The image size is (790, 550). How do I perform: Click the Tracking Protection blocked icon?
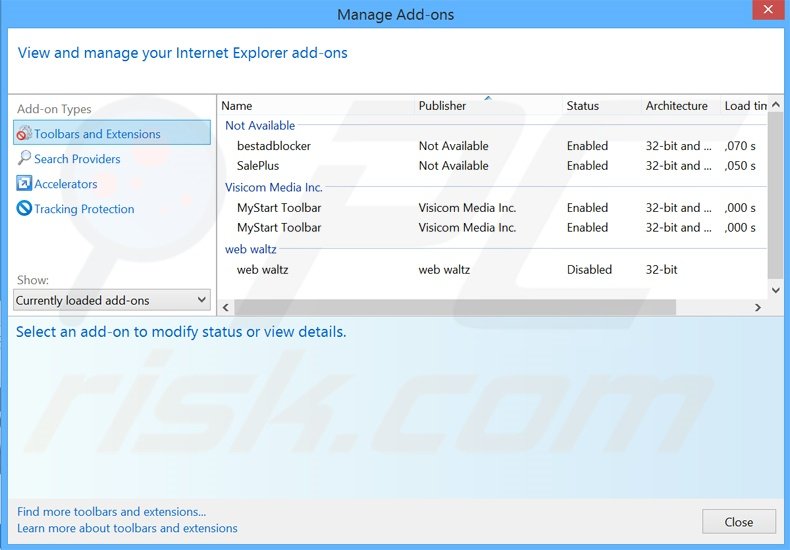tap(24, 208)
